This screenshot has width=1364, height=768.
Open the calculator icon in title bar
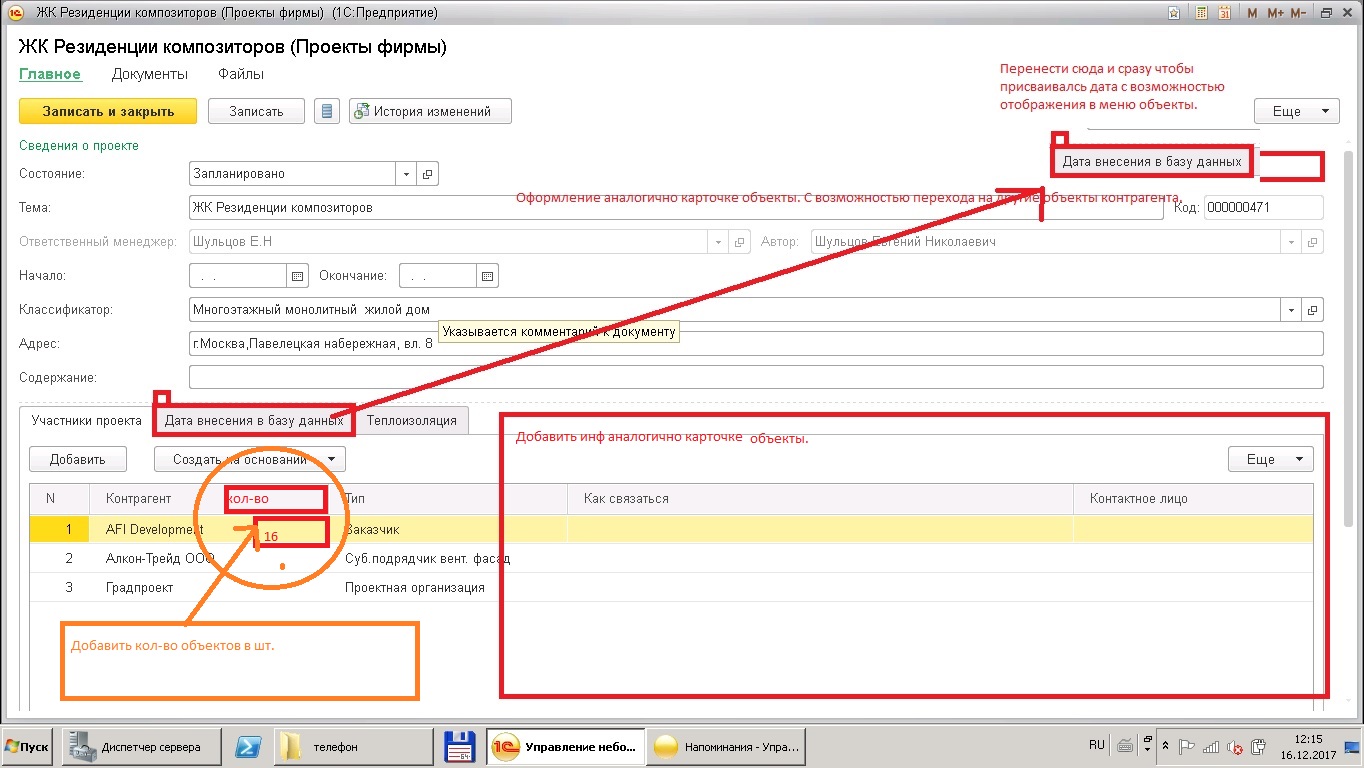(x=1201, y=13)
